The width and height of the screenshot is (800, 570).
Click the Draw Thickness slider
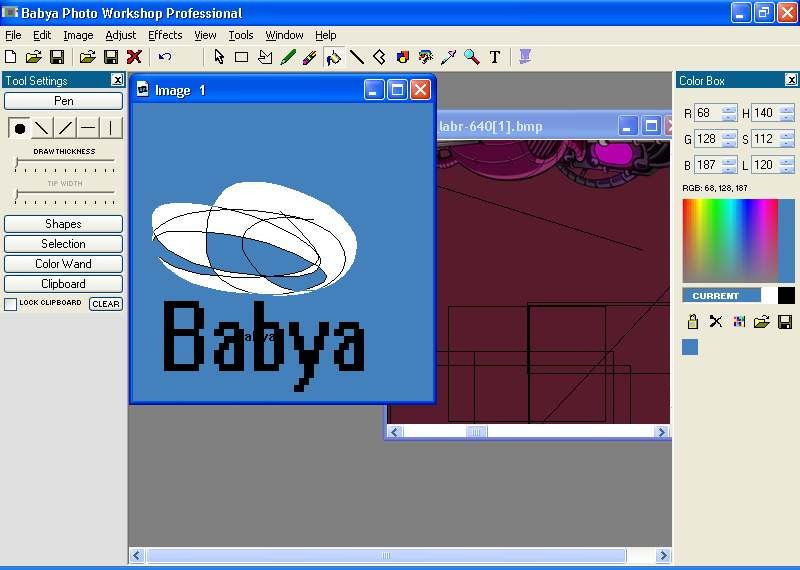[65, 162]
